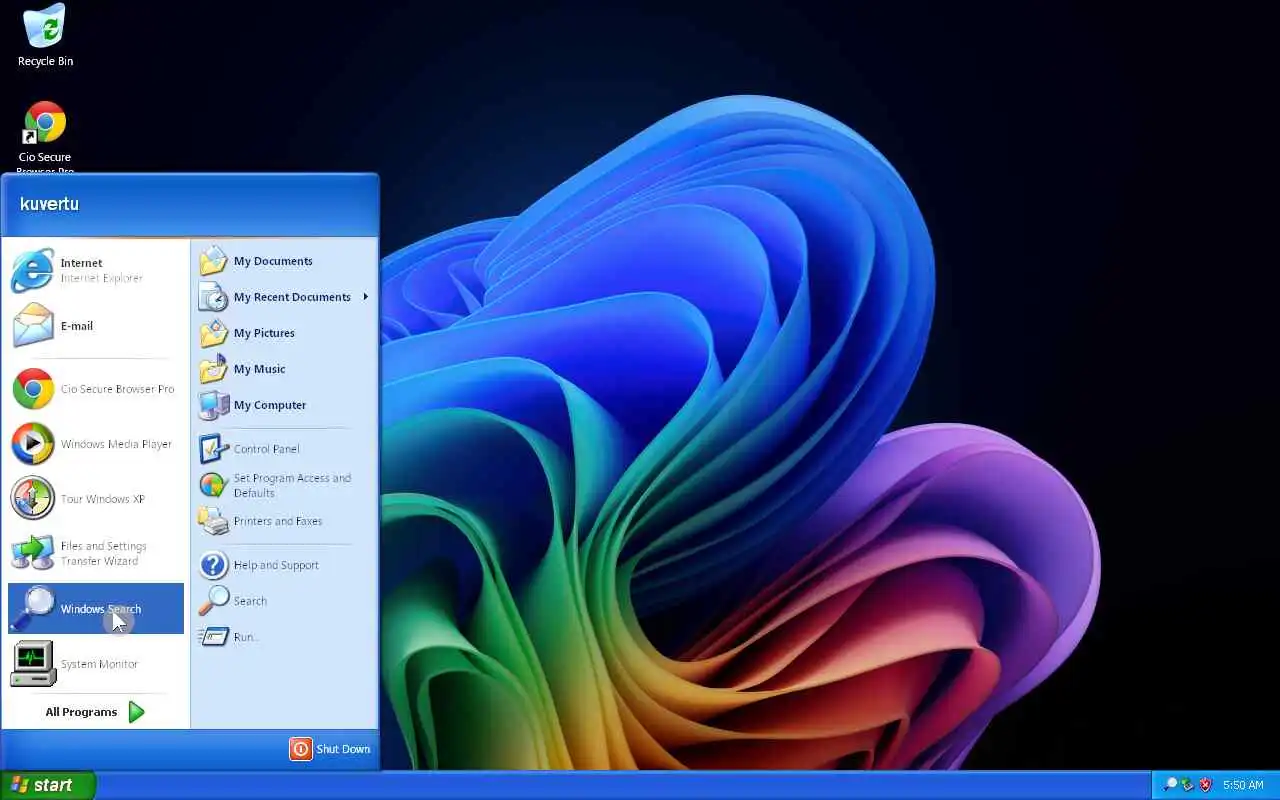Open Printers and Faxes
This screenshot has height=800, width=1280.
285,521
